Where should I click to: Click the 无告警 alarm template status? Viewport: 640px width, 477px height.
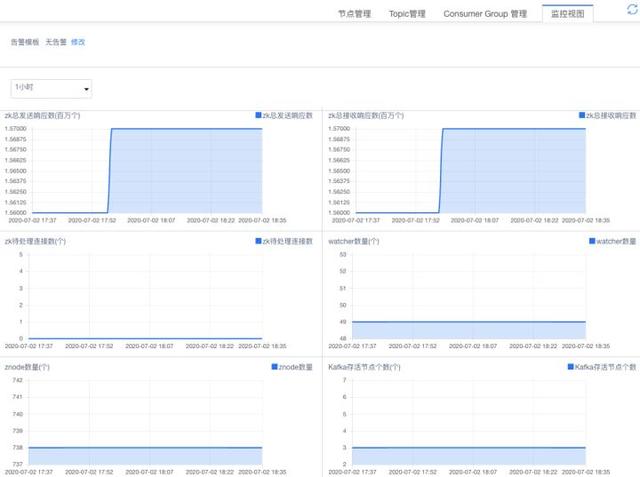point(55,42)
